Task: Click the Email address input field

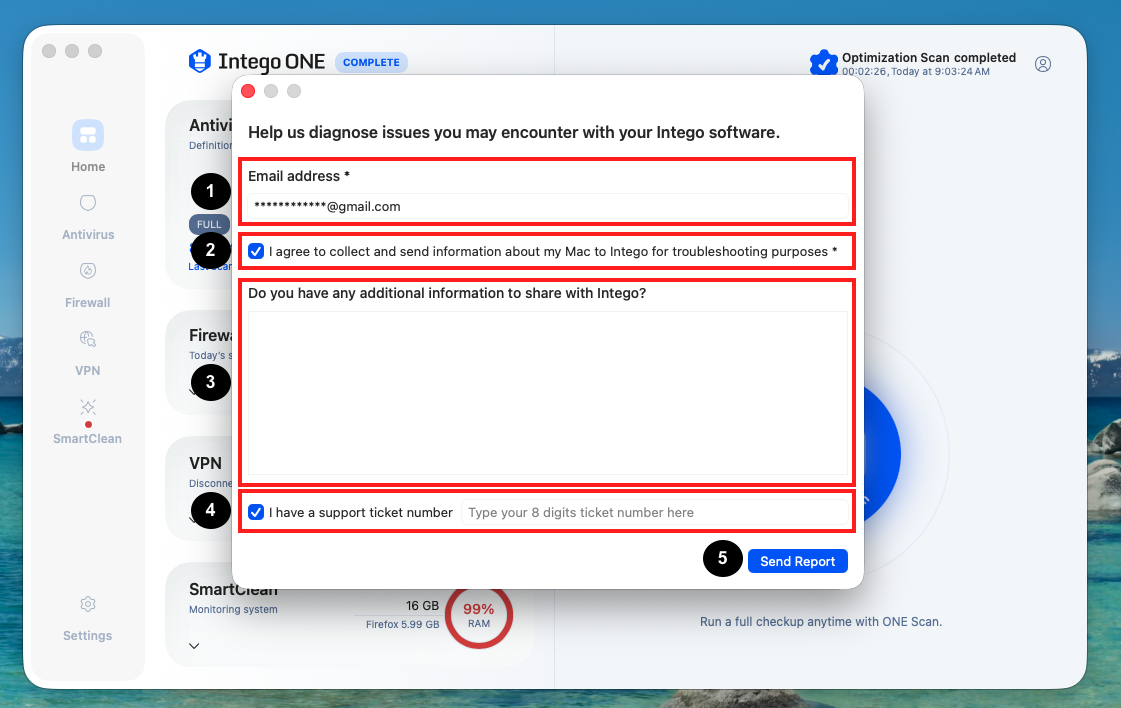Action: [x=548, y=207]
